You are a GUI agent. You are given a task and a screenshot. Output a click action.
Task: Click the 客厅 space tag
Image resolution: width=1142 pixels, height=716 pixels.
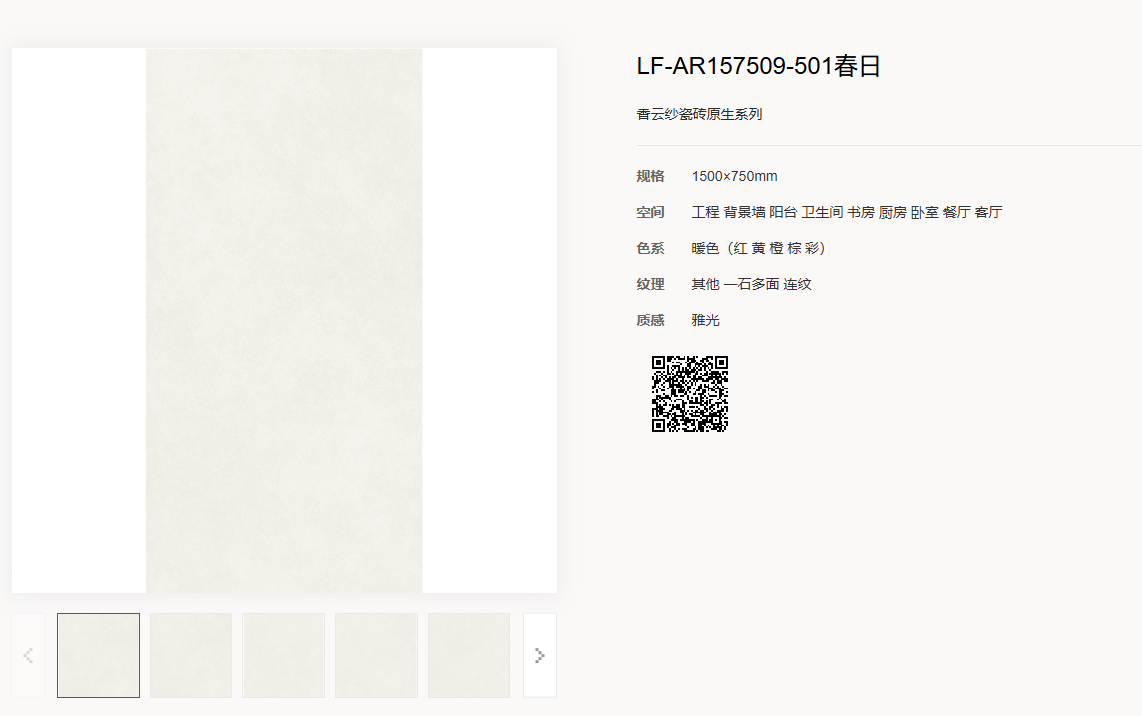988,212
